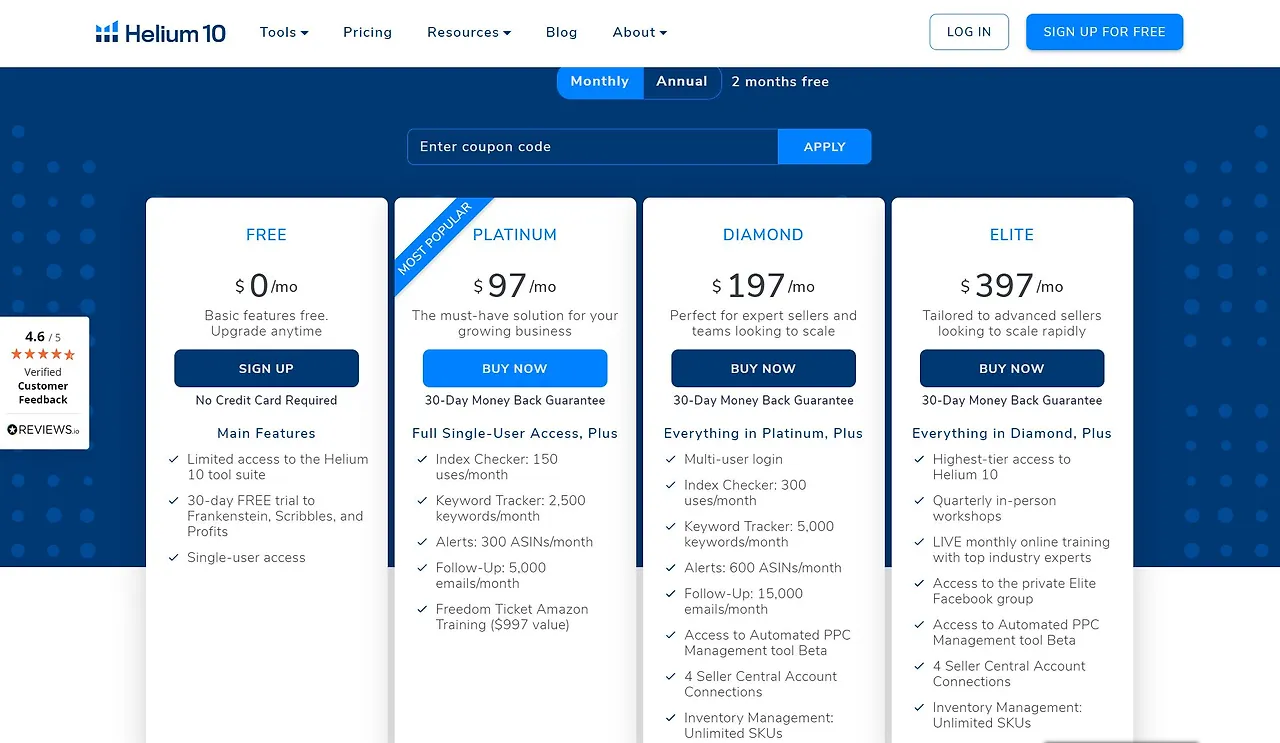Screen dimensions: 1280x743
Task: Click 'Everything in Platinum, Plus' heading
Action: (x=763, y=434)
